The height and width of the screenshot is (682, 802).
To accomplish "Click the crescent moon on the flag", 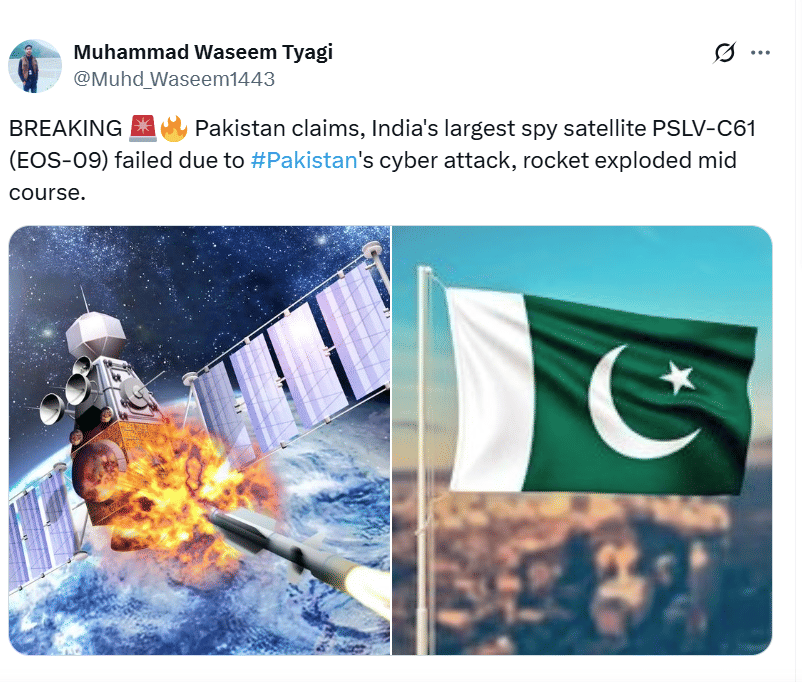I will (632, 404).
